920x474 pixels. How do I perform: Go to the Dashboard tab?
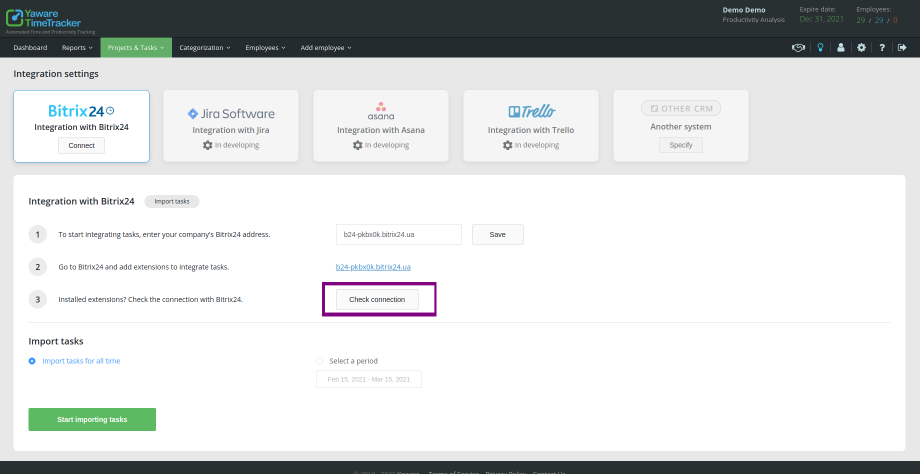(31, 48)
